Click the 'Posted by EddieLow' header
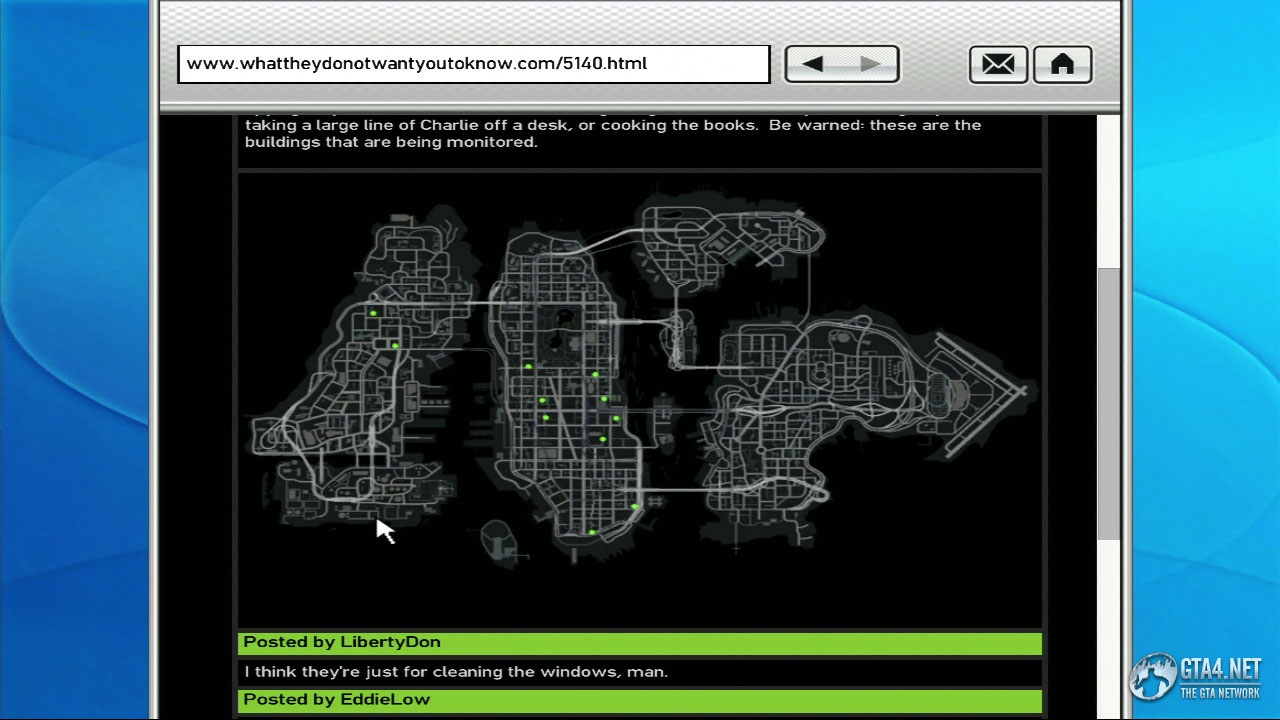The width and height of the screenshot is (1280, 720). click(x=640, y=700)
